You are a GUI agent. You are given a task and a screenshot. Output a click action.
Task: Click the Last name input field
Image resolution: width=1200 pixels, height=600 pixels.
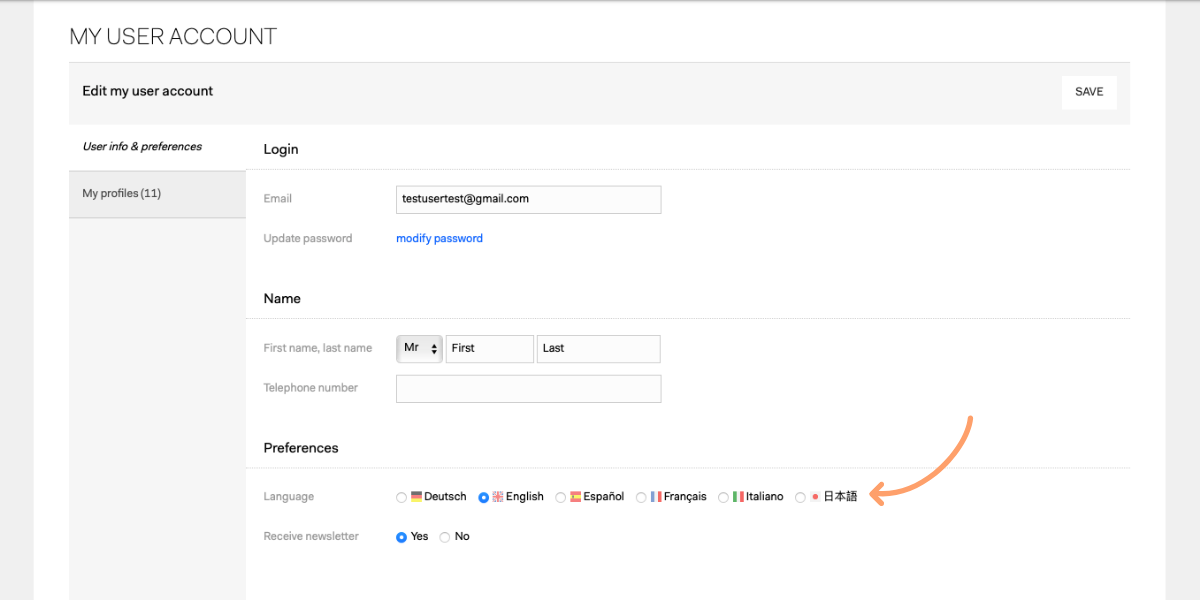pos(599,348)
